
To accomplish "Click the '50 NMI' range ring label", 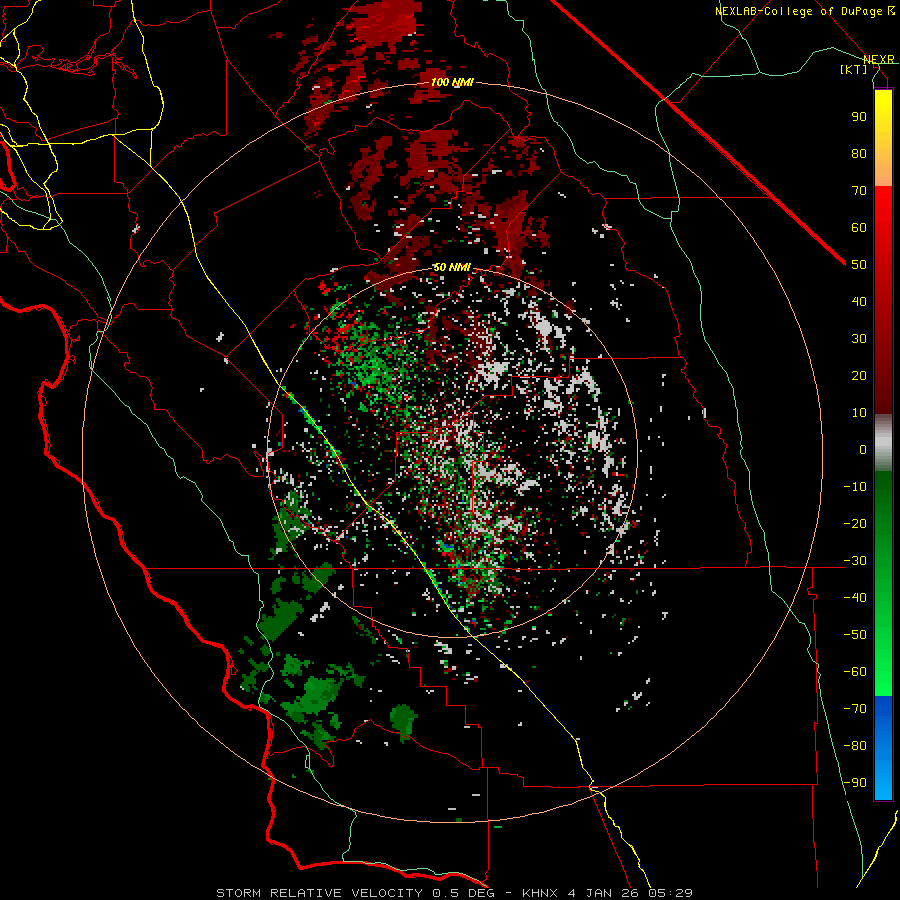I will pyautogui.click(x=452, y=267).
